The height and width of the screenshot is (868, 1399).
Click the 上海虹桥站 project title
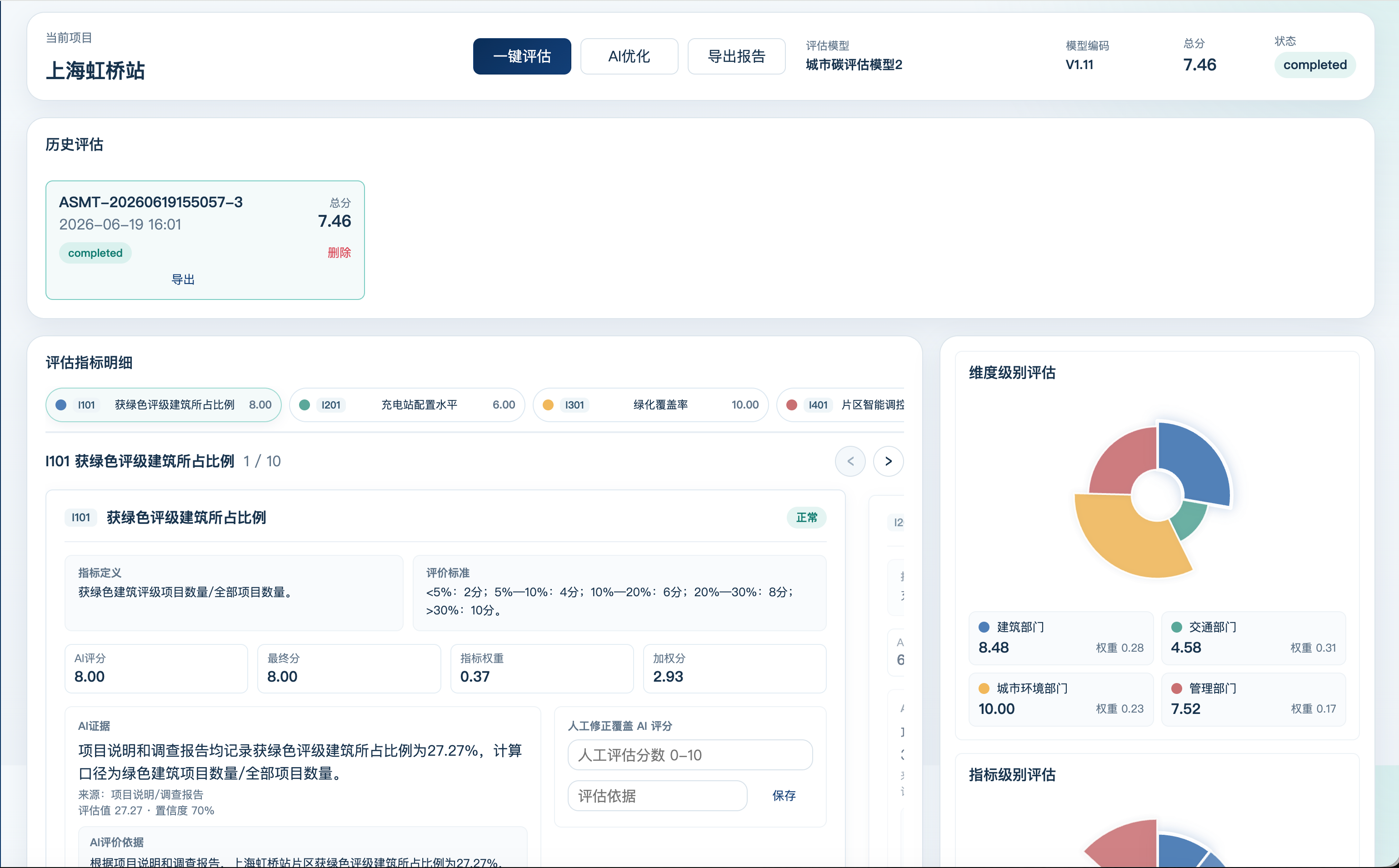coord(95,70)
